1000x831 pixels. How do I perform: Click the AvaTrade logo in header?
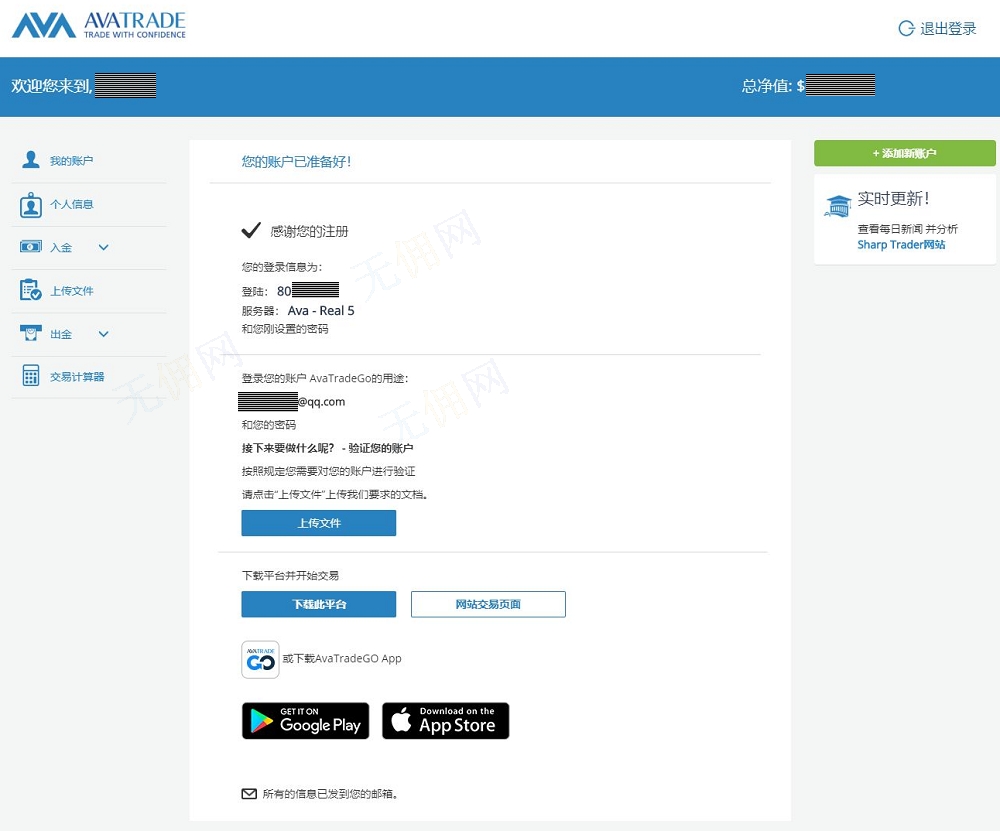[98, 26]
